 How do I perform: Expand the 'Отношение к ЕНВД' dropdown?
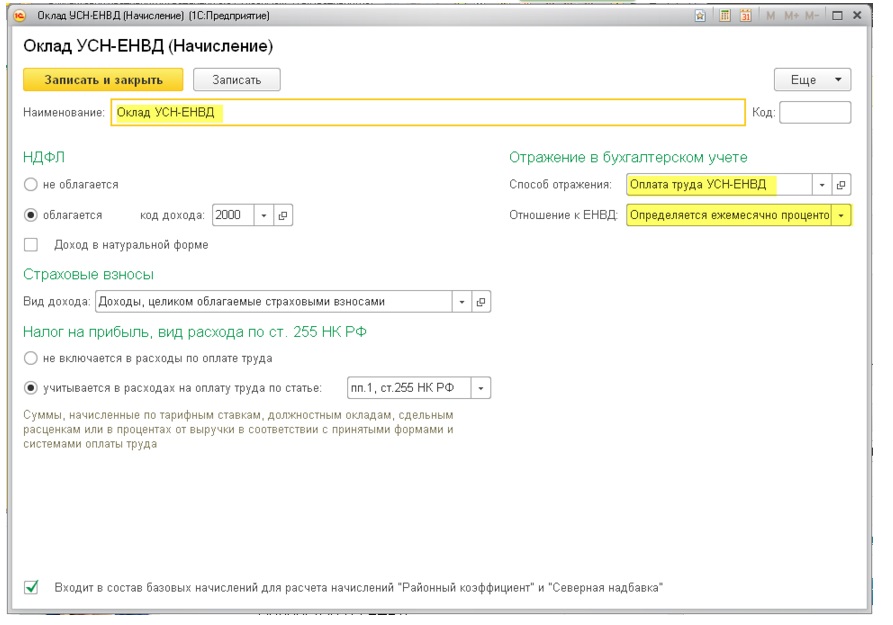pos(841,215)
